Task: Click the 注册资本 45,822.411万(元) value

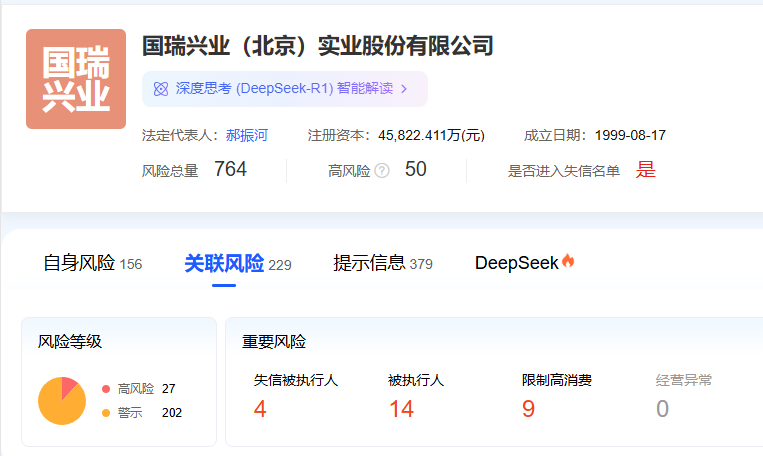Action: tap(432, 135)
